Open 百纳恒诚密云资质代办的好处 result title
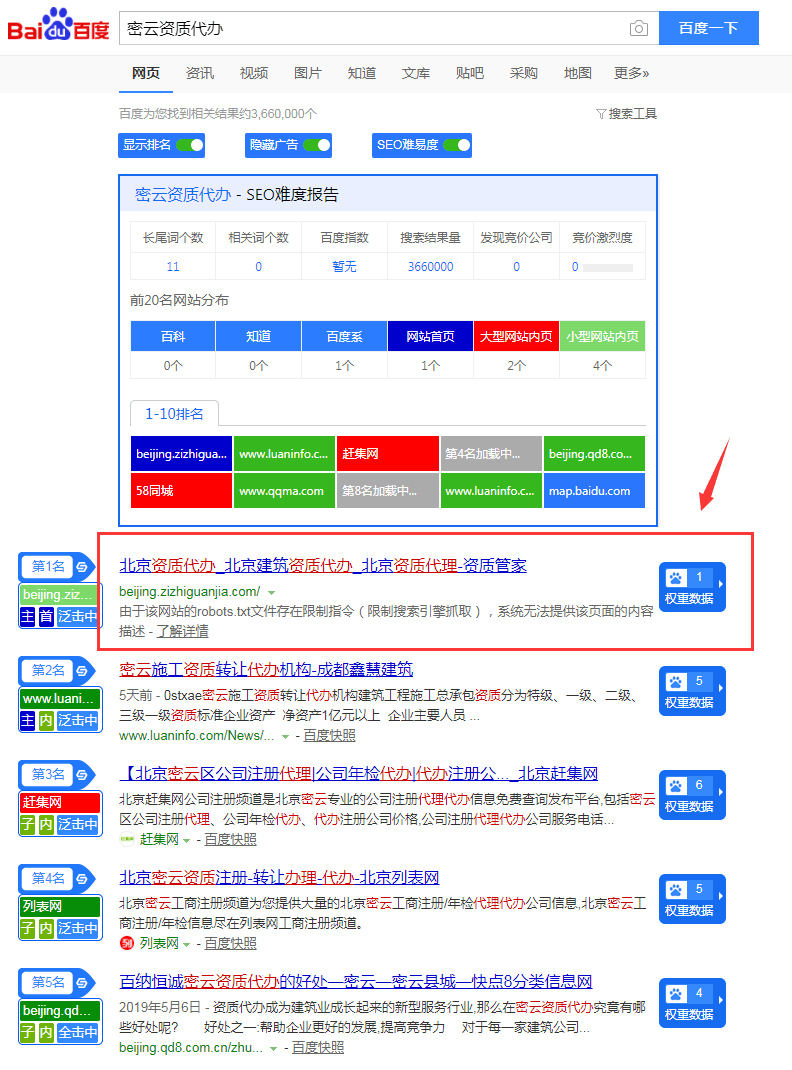The width and height of the screenshot is (792, 1070). tap(356, 982)
